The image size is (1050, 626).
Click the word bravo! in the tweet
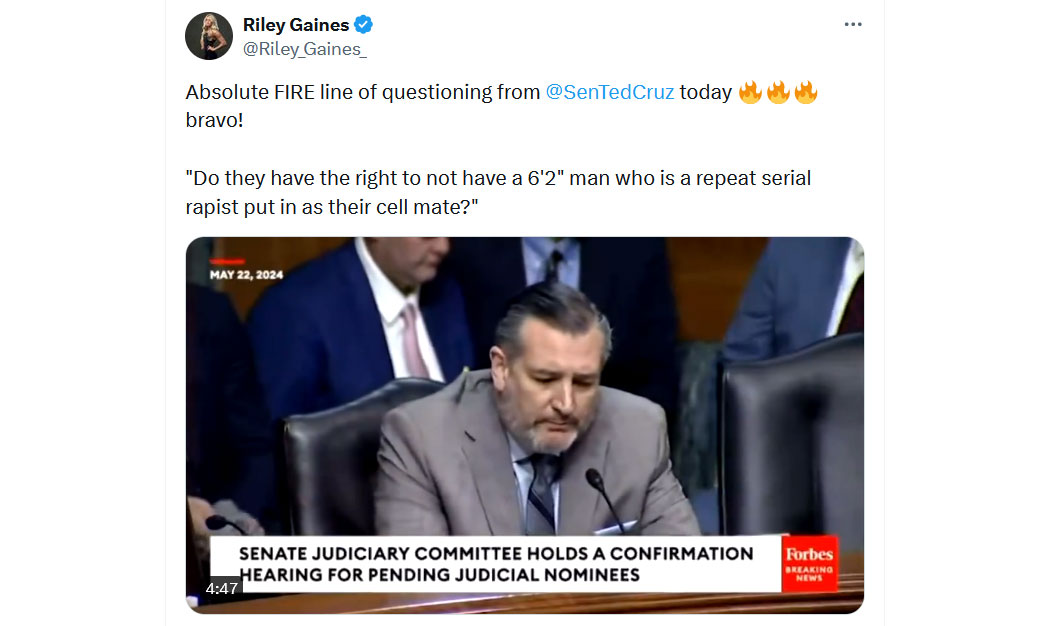tap(214, 121)
